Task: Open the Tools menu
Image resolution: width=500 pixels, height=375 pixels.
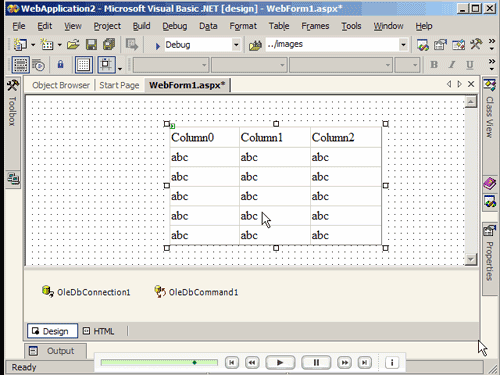Action: [x=351, y=26]
